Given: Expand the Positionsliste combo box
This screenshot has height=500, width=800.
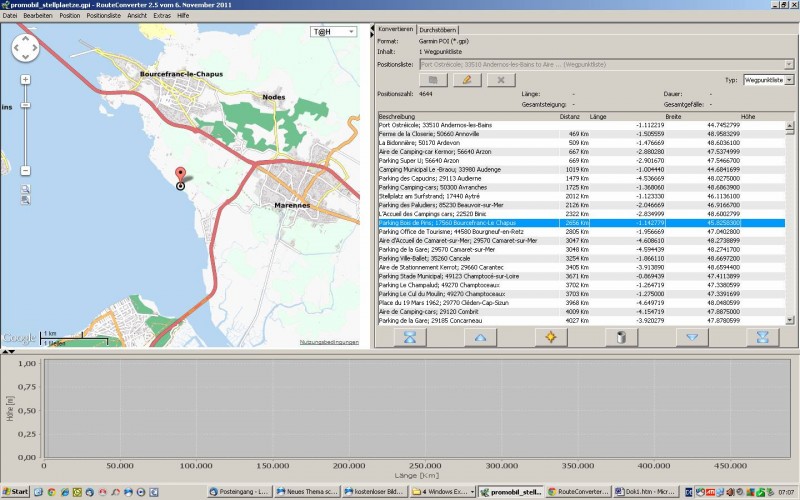Looking at the screenshot, I should (789, 64).
